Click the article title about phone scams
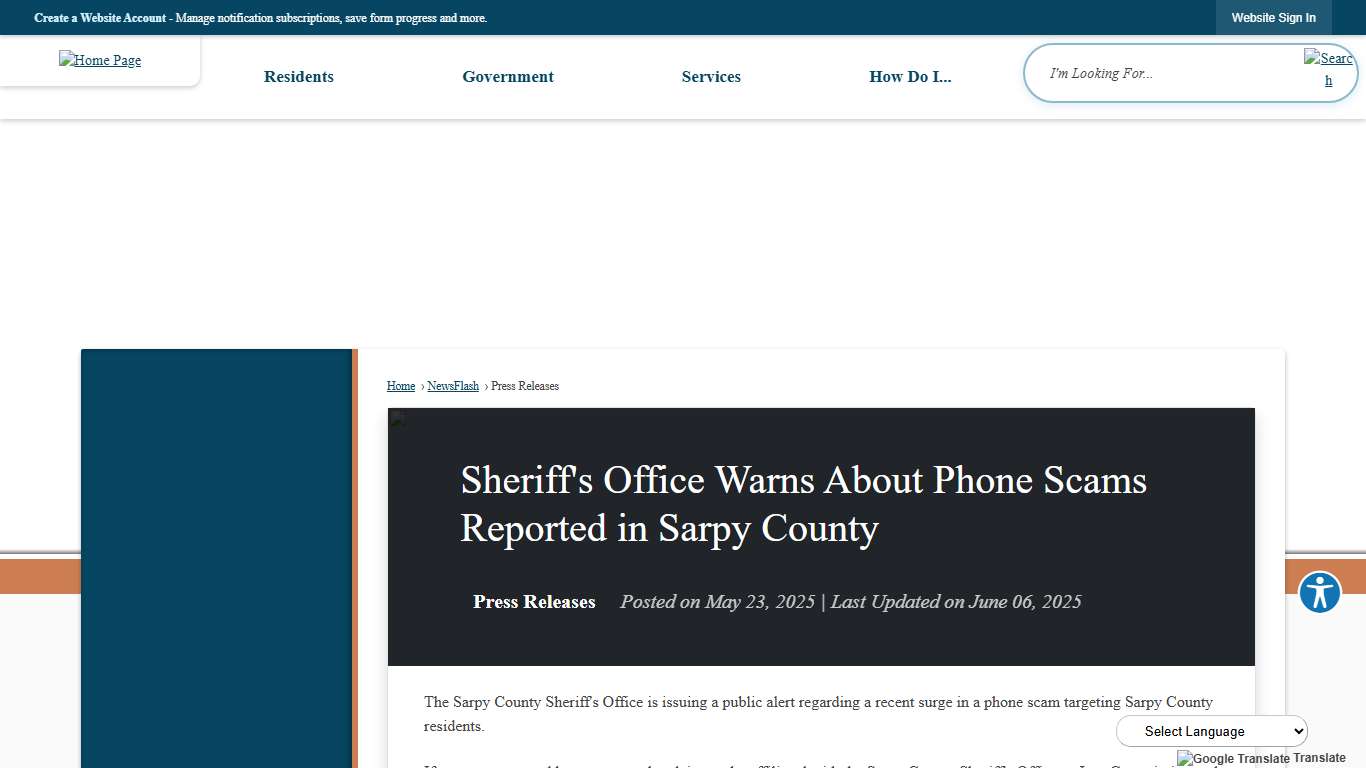Screen dimensions: 1366x768 [803, 504]
